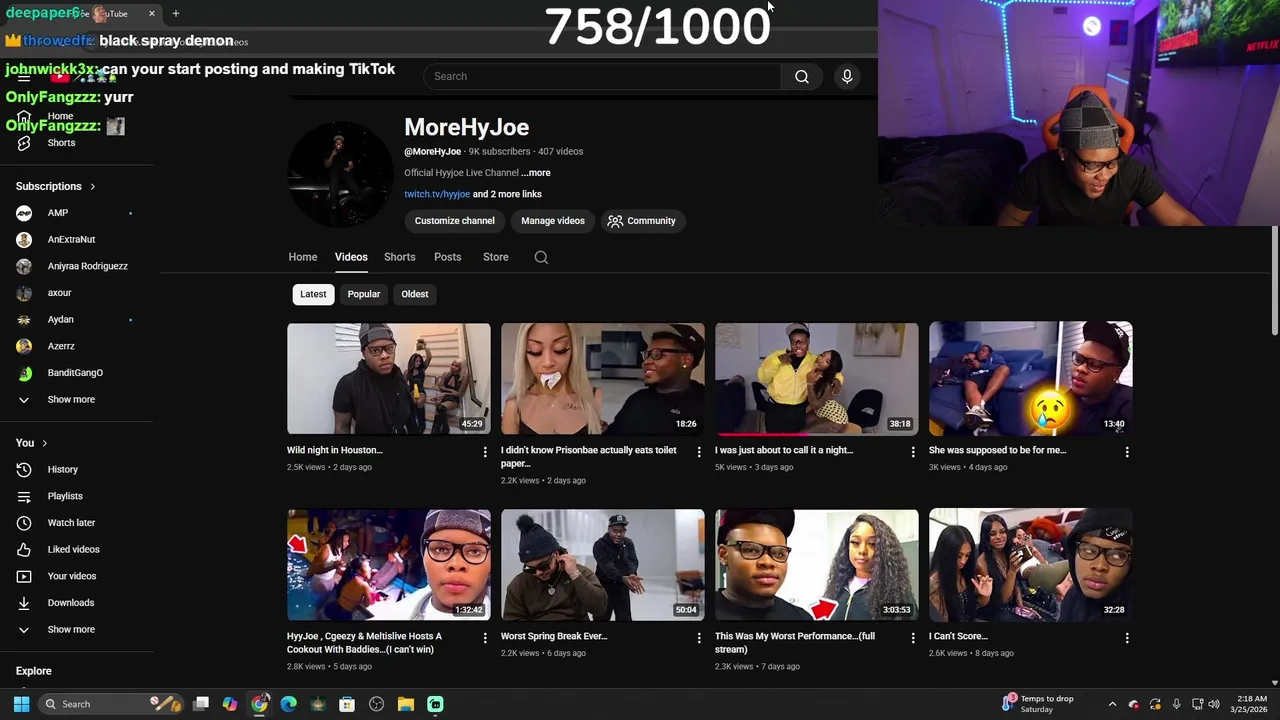Open the channel Home tab
The height and width of the screenshot is (720, 1280).
coord(303,257)
